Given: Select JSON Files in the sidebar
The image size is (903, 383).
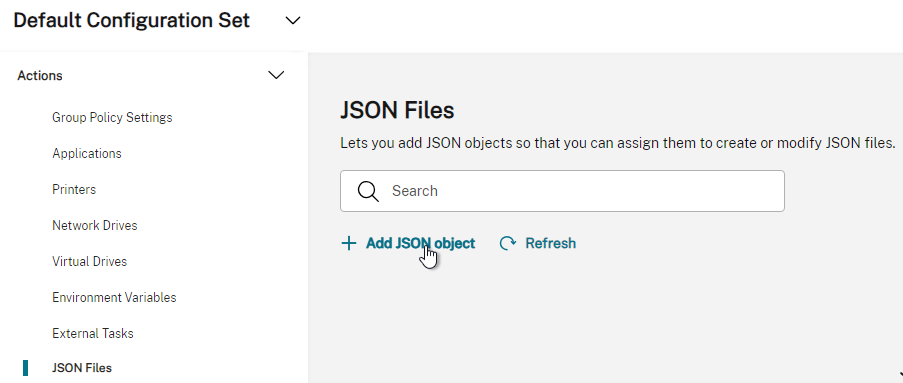Looking at the screenshot, I should (82, 368).
